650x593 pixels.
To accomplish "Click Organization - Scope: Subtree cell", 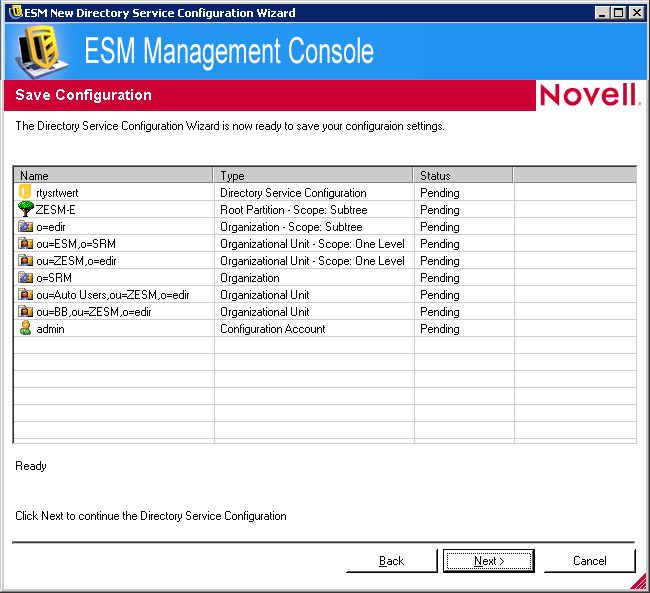I will [291, 227].
